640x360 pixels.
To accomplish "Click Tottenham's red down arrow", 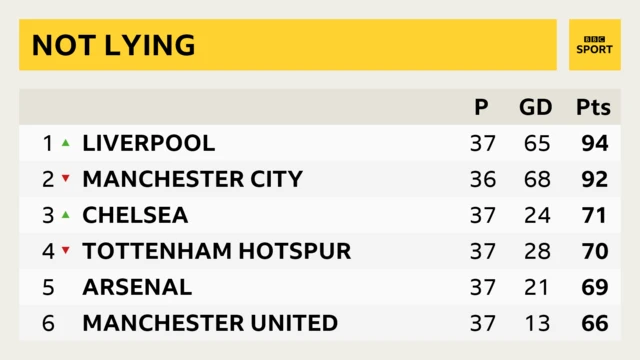I will (x=66, y=250).
